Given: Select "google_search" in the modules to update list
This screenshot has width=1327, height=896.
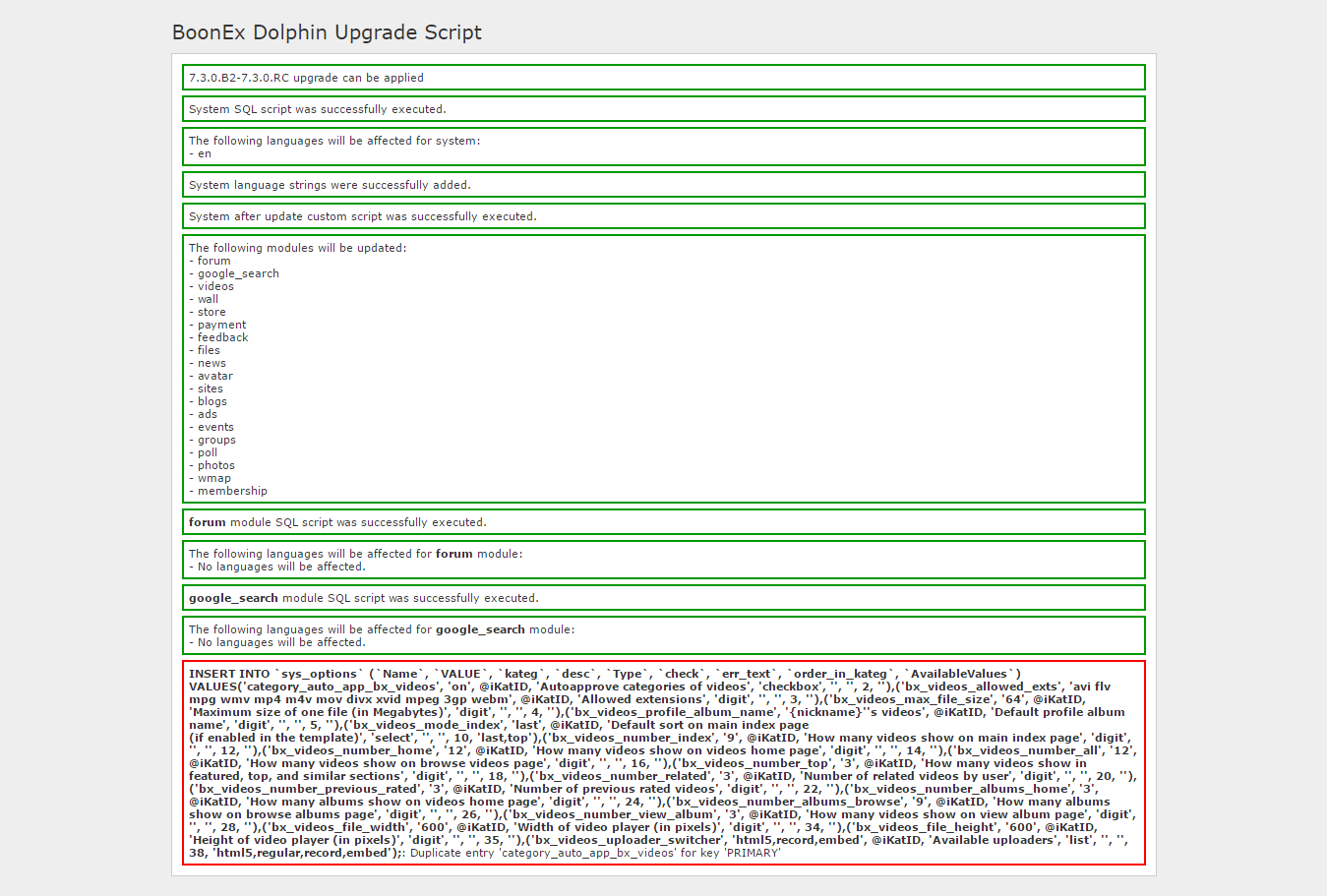Looking at the screenshot, I should click(x=238, y=274).
